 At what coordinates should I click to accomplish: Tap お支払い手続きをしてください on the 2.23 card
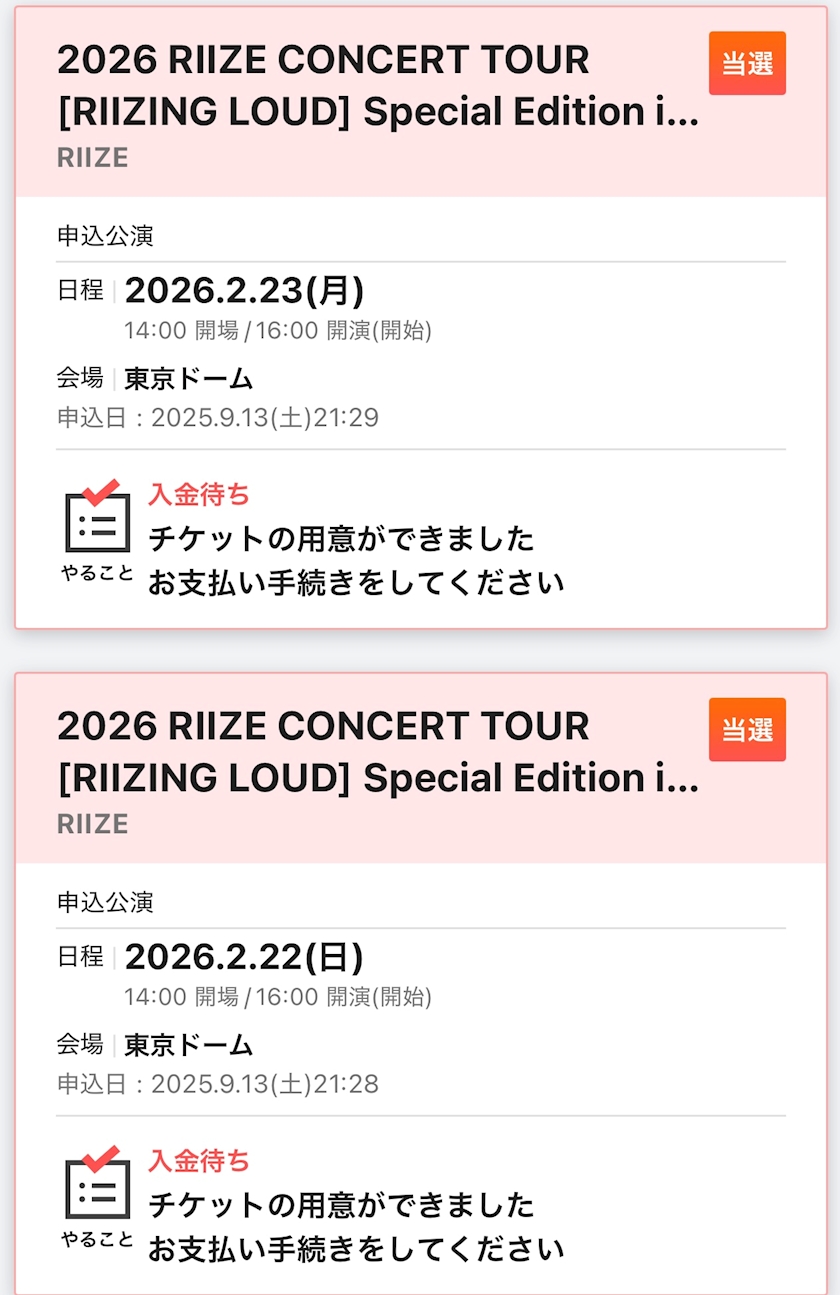(356, 582)
